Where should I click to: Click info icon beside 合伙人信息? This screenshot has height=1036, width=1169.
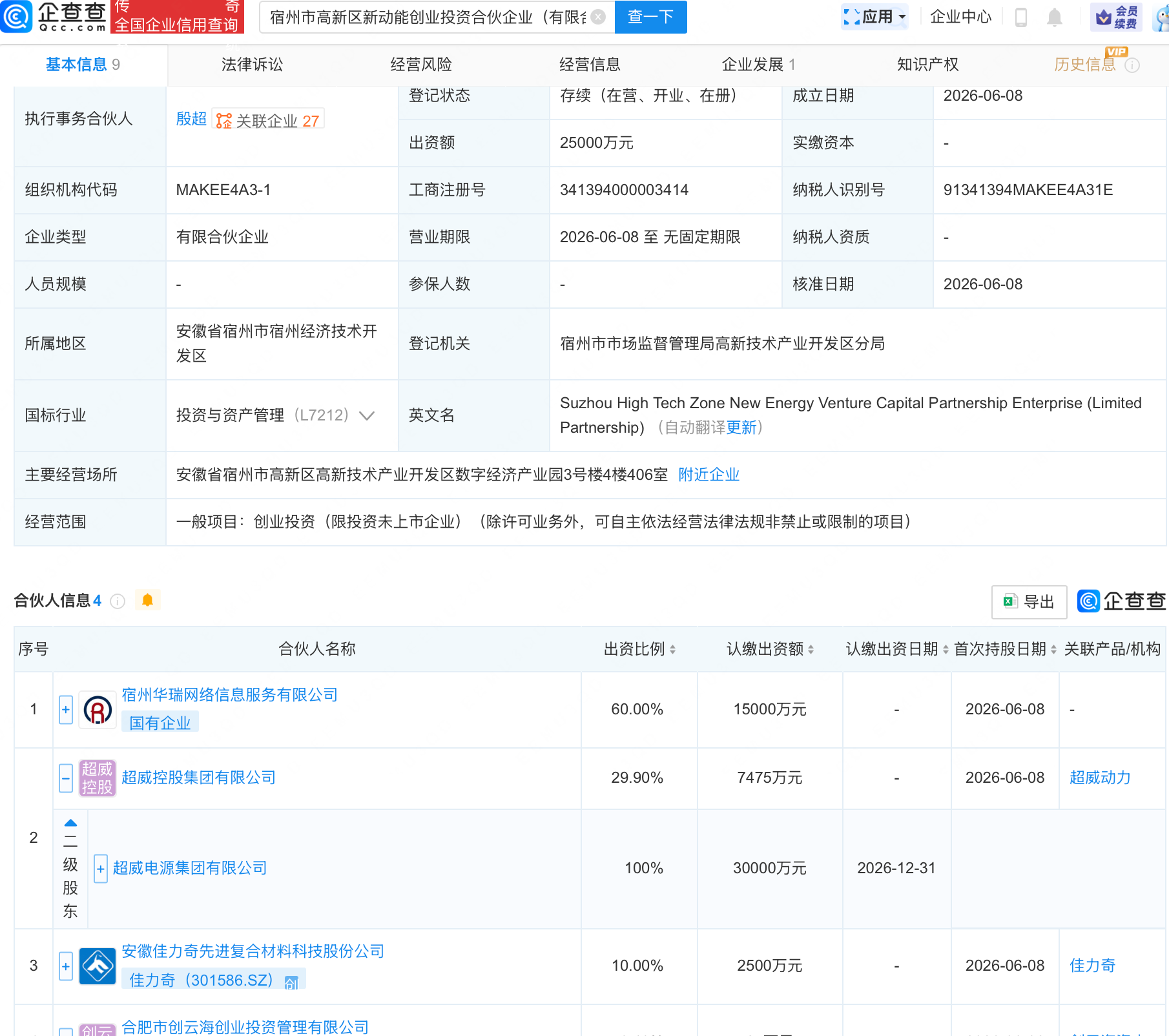[x=118, y=601]
